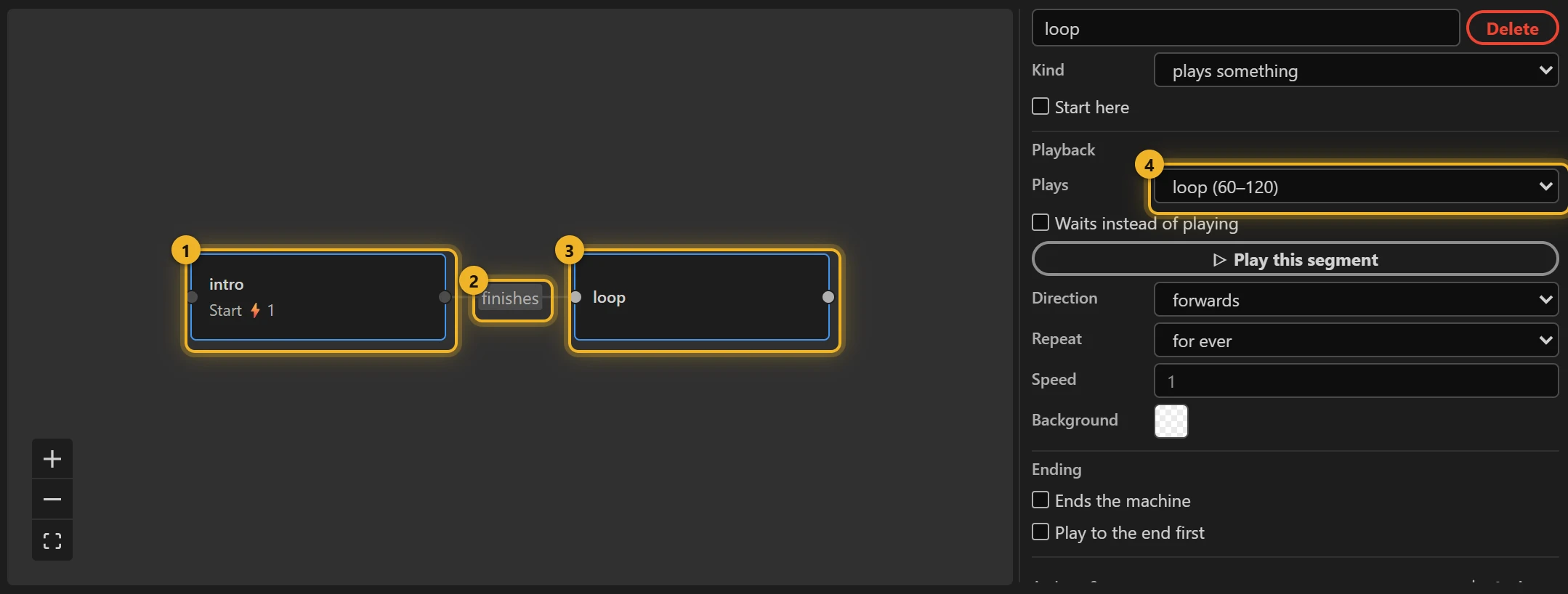Image resolution: width=1568 pixels, height=594 pixels.
Task: Open the Direction dropdown
Action: 1356,299
